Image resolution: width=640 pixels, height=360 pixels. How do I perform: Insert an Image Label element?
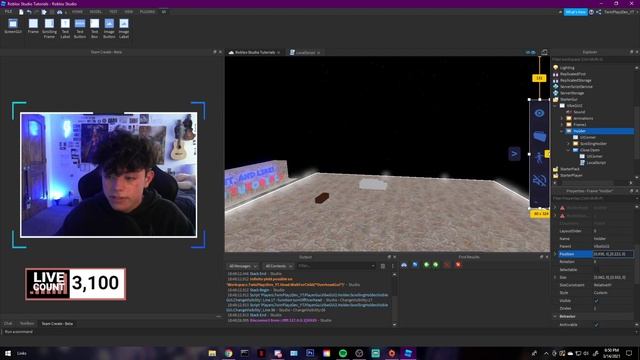click(x=124, y=29)
